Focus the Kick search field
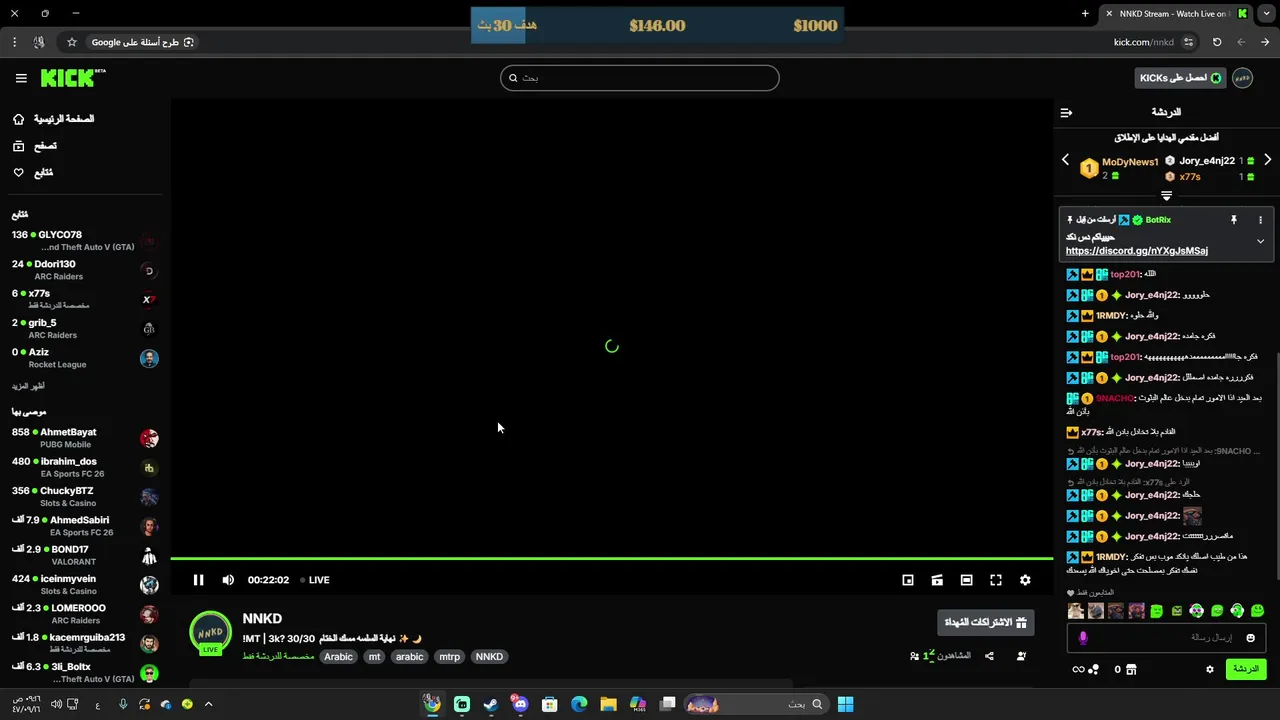1280x720 pixels. pyautogui.click(x=640, y=78)
